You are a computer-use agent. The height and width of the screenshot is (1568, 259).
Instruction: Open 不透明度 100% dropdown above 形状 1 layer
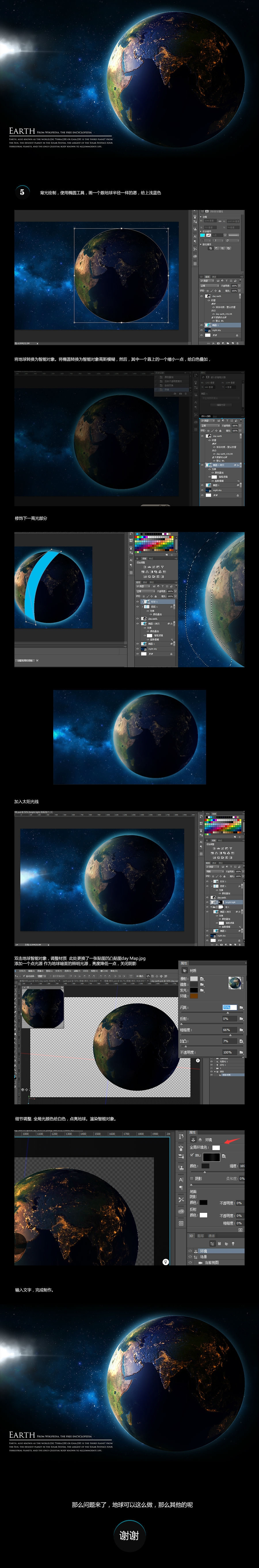coord(176,592)
